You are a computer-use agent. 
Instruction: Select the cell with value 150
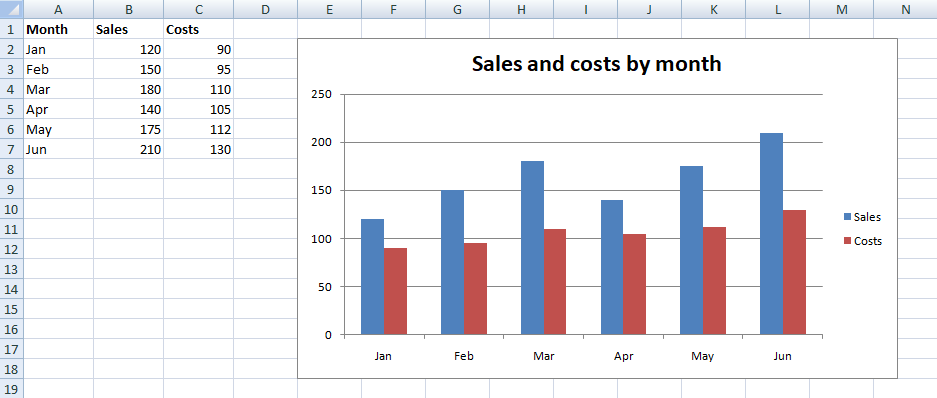coord(128,69)
